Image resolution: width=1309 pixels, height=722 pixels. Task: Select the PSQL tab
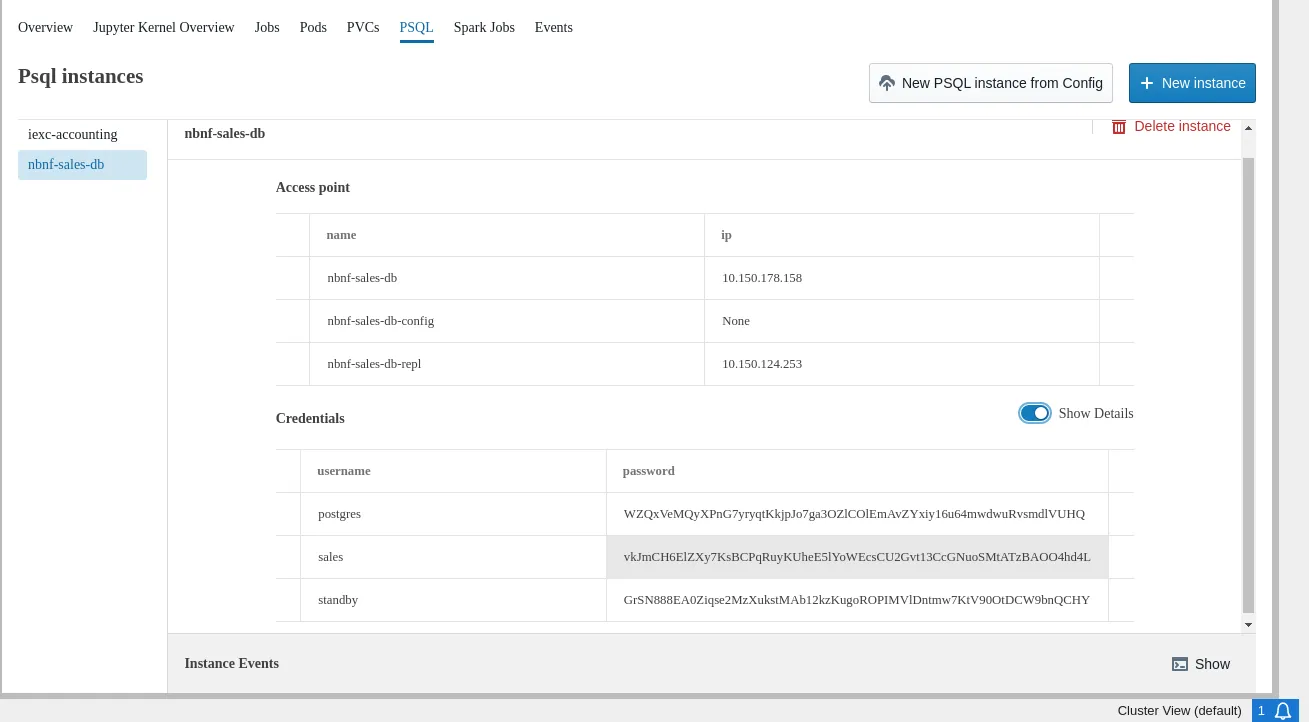click(416, 28)
